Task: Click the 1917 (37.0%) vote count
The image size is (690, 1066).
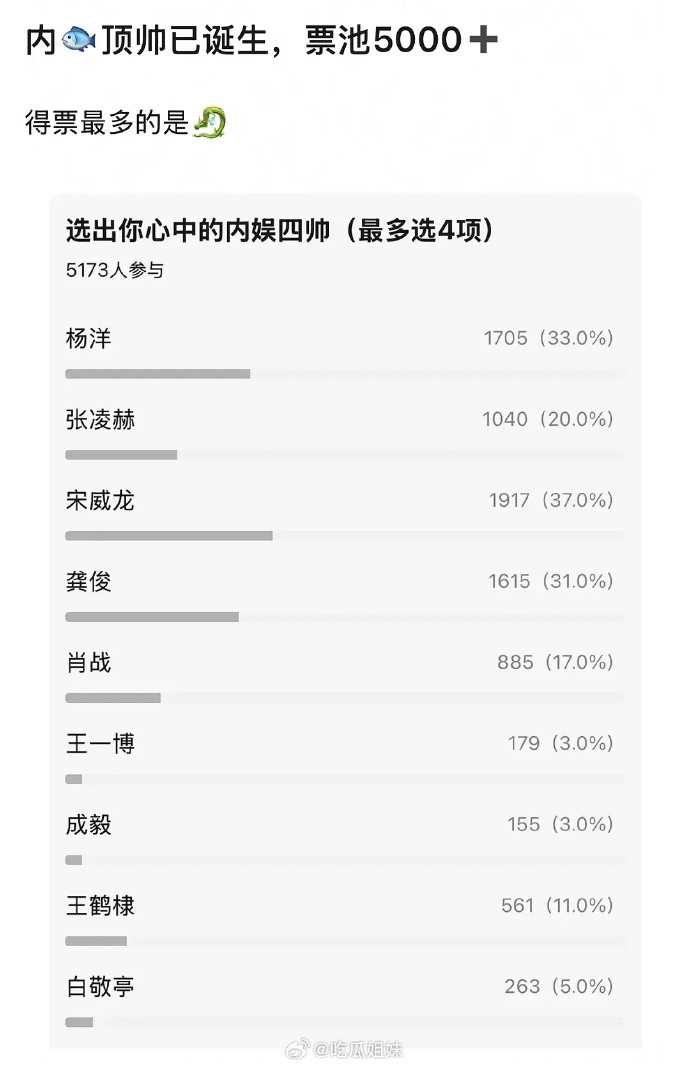Action: point(551,500)
